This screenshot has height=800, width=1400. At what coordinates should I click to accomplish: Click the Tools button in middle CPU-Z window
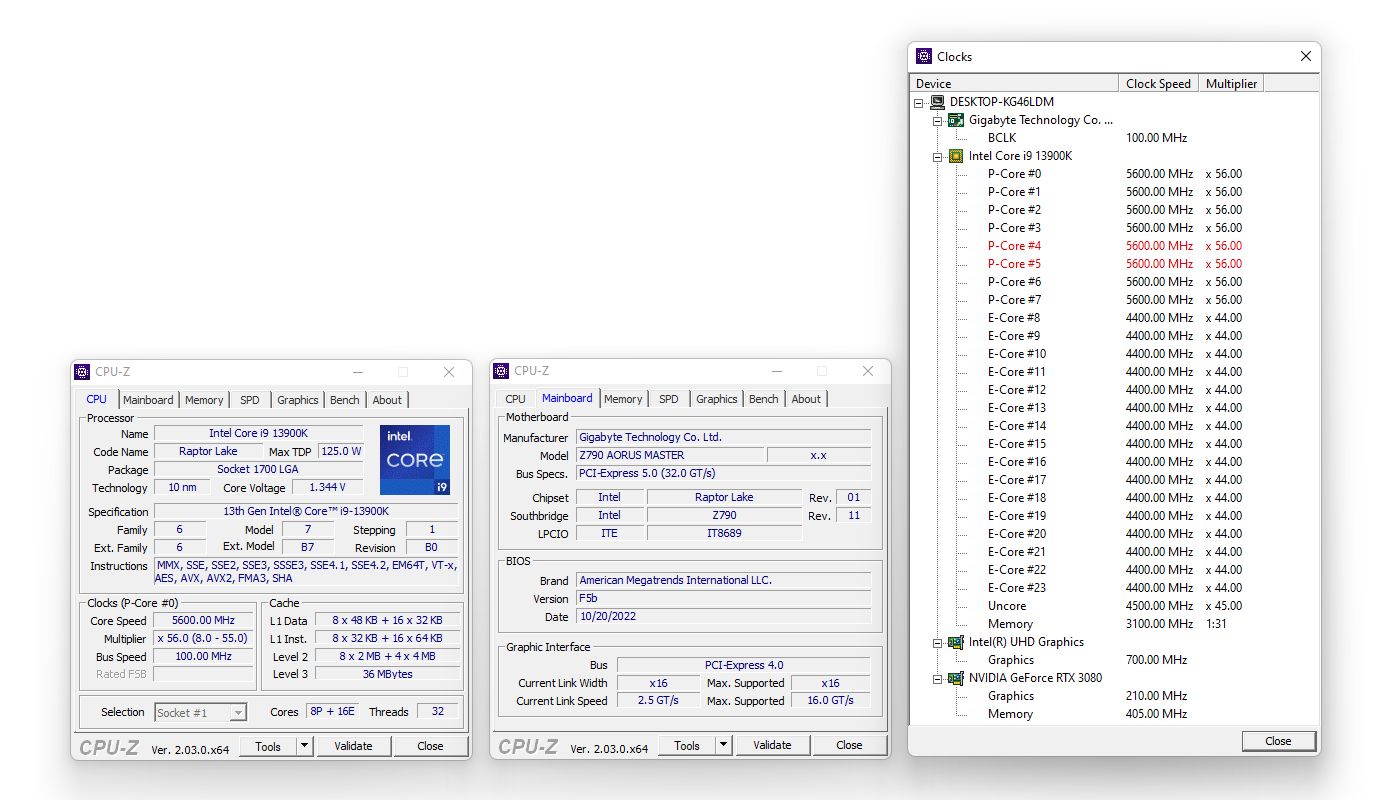click(687, 745)
